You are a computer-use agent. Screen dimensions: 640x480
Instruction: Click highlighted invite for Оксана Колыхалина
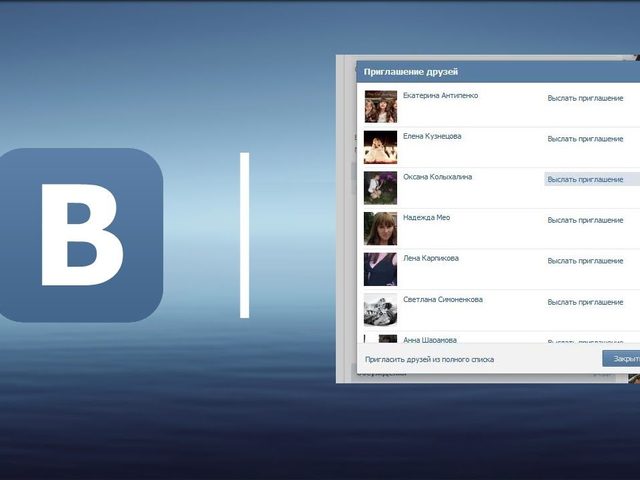592,179
